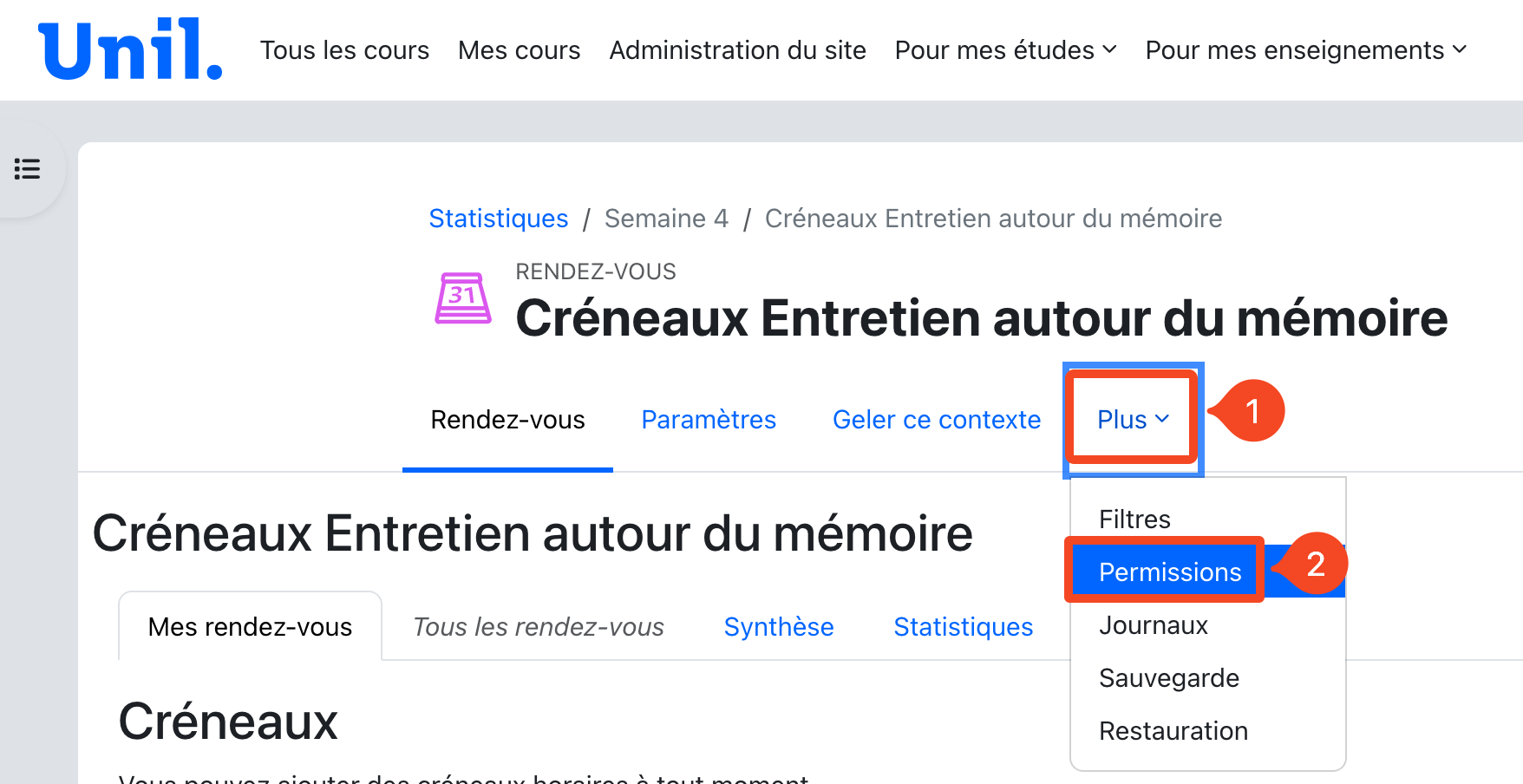Image resolution: width=1523 pixels, height=784 pixels.
Task: Open Journaux from the dropdown
Action: tap(1153, 625)
